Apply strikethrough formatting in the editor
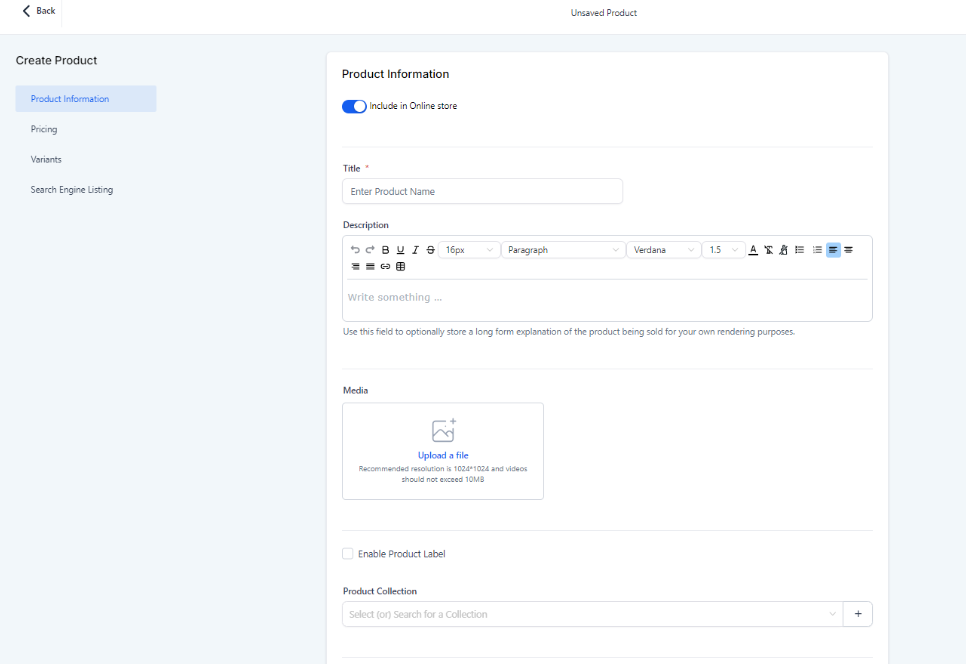 (431, 250)
